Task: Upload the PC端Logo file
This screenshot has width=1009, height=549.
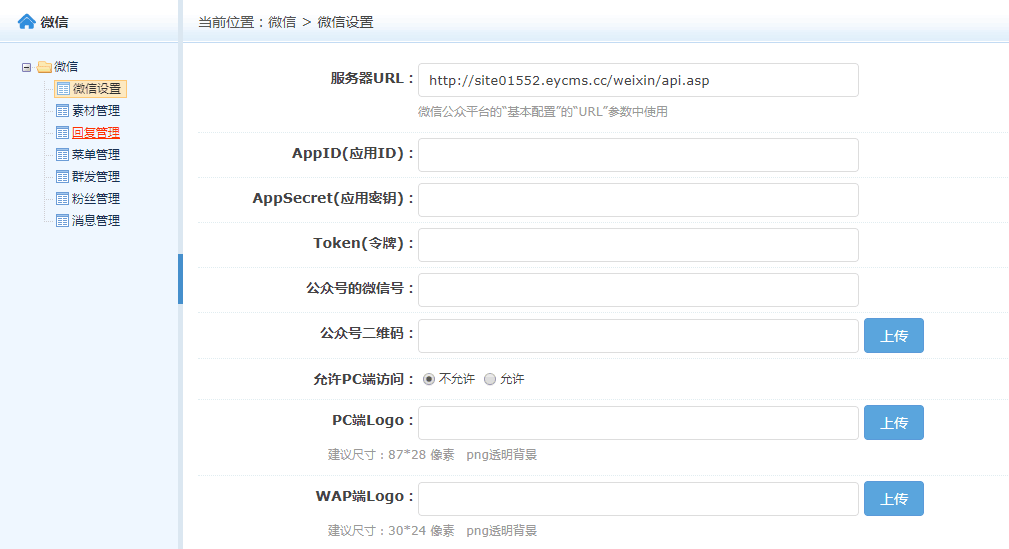Action: coord(893,423)
